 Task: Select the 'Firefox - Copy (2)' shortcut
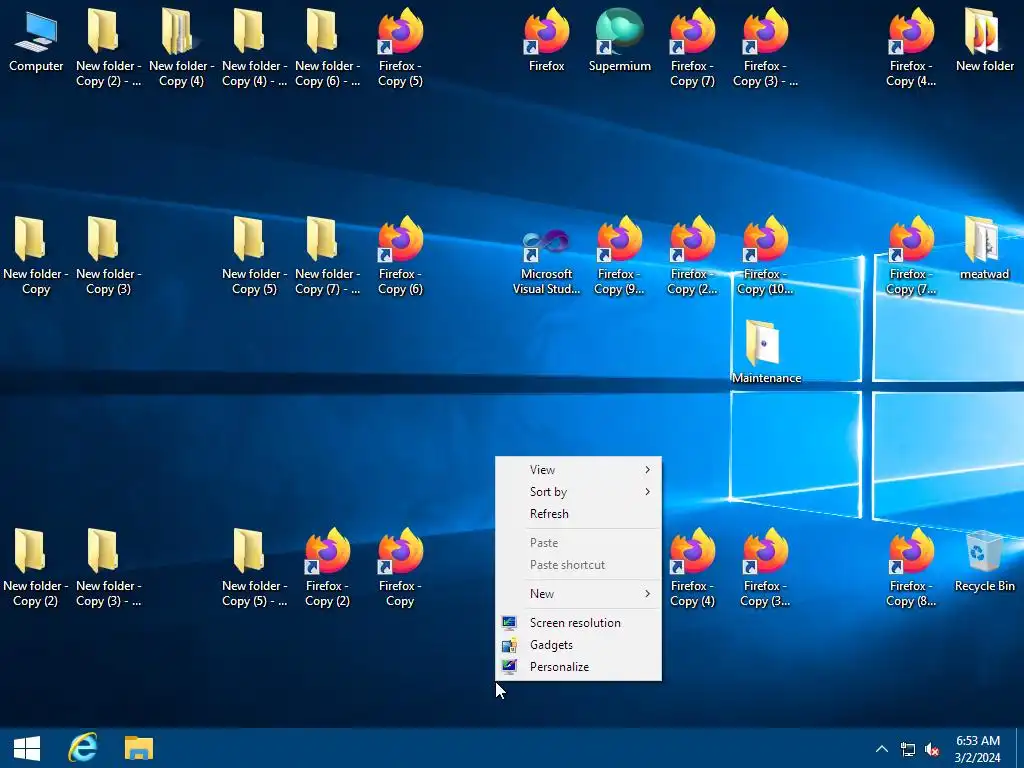tap(327, 568)
